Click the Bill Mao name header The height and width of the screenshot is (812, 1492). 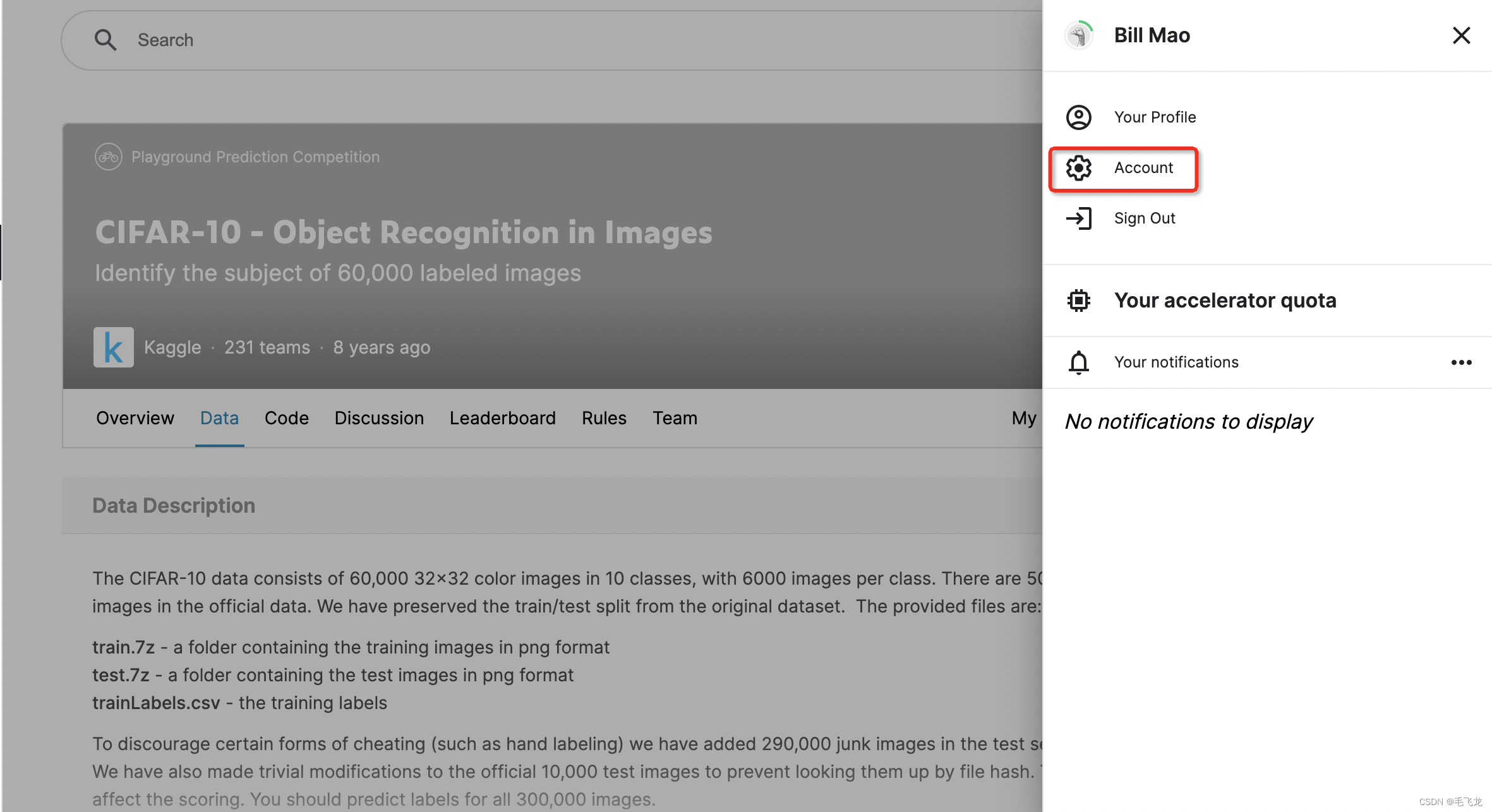click(x=1152, y=35)
